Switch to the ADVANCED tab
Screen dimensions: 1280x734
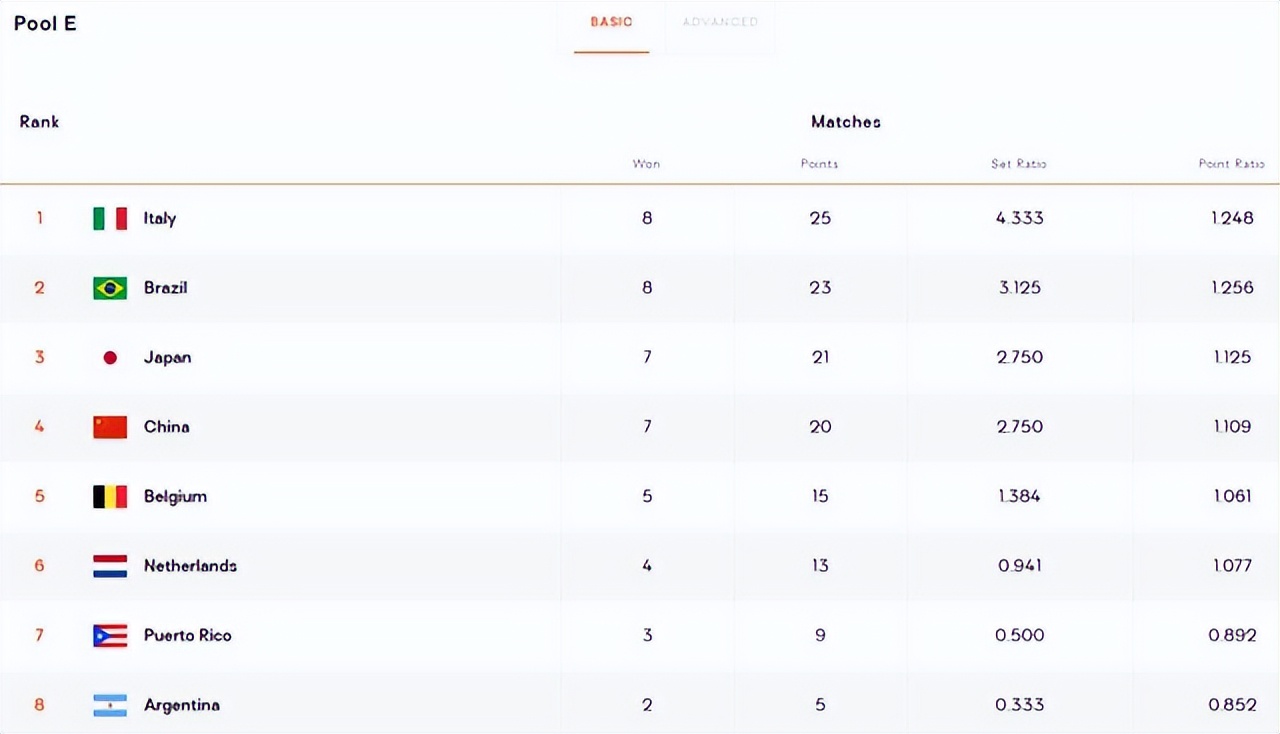tap(720, 22)
